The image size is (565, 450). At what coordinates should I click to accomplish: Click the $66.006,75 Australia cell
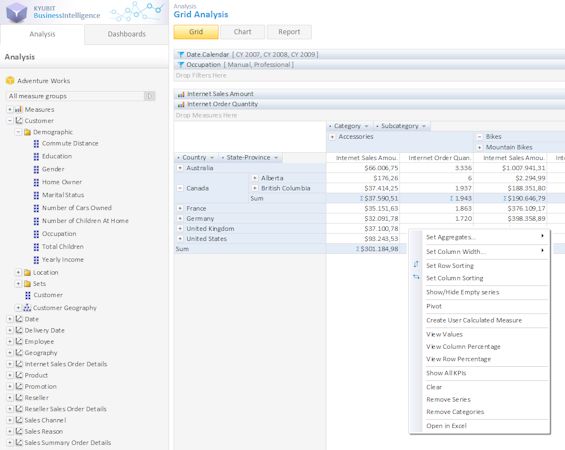(363, 168)
